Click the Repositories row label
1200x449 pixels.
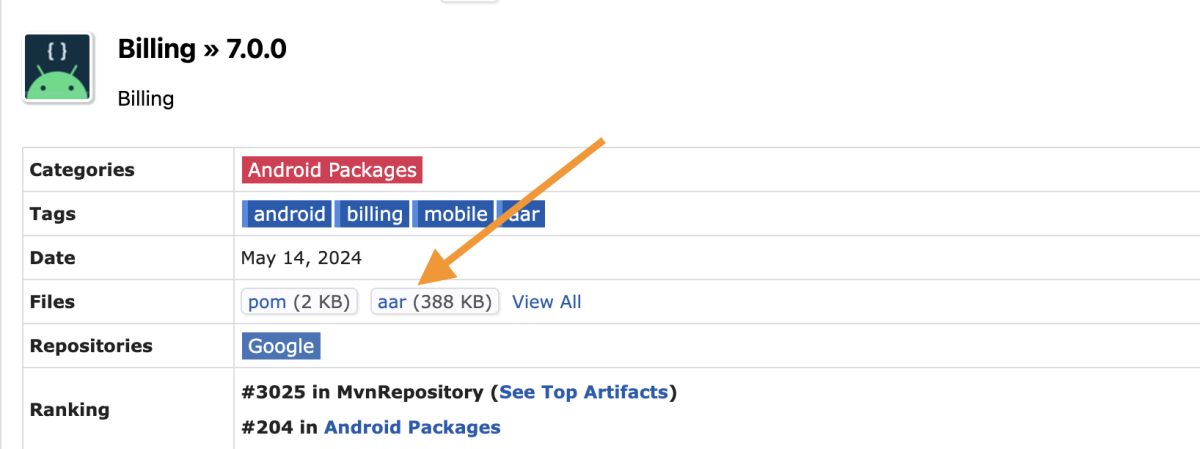[x=91, y=346]
